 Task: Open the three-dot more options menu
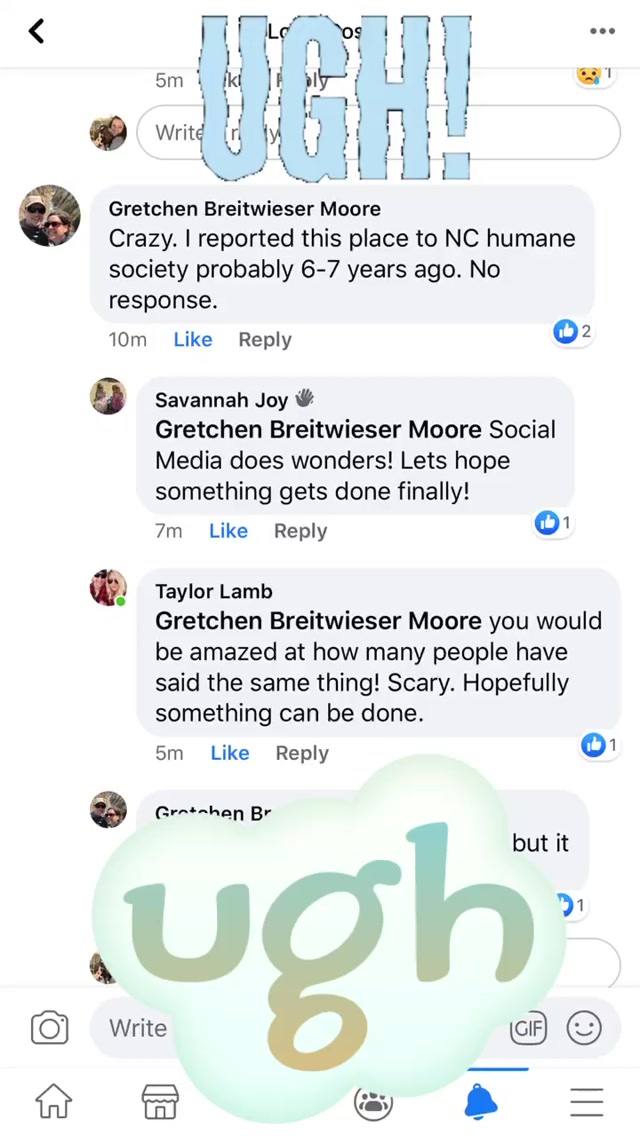tap(602, 31)
